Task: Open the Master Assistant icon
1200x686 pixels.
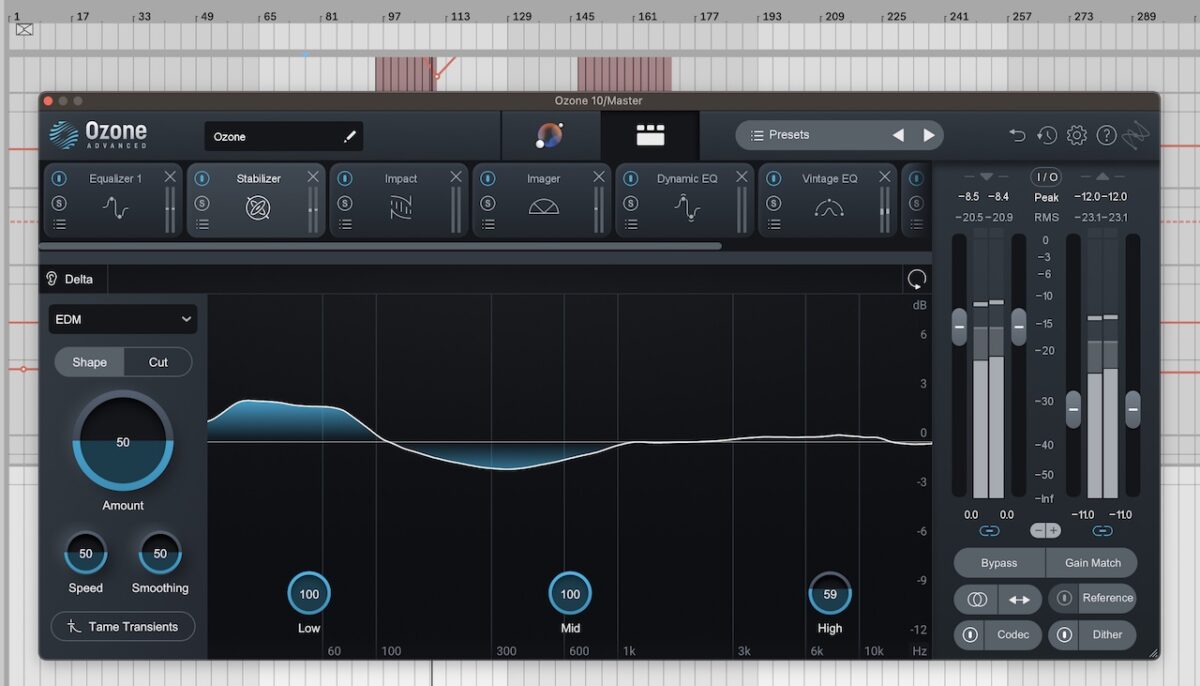Action: [549, 135]
